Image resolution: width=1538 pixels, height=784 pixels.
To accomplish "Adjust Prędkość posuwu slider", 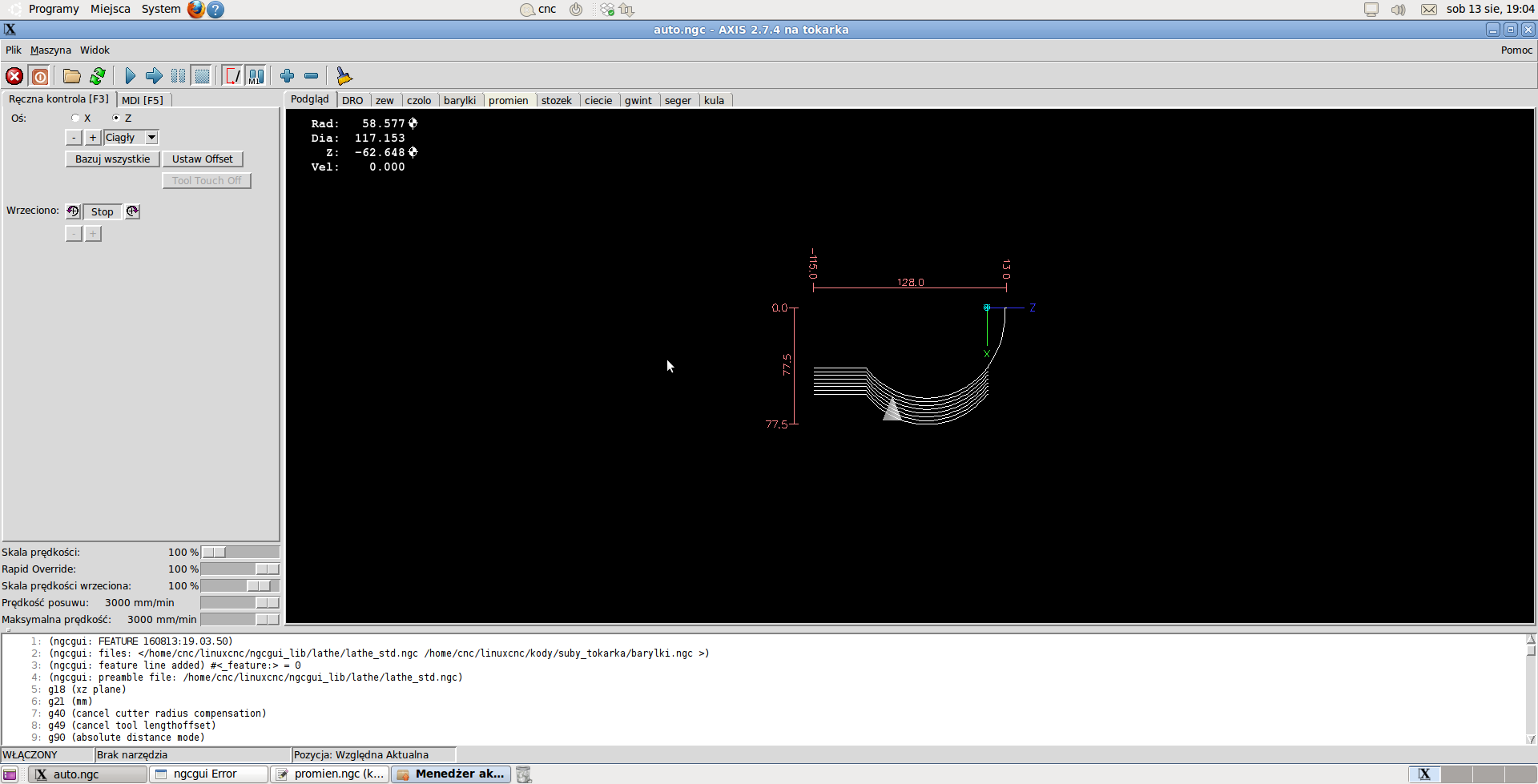I will point(240,603).
